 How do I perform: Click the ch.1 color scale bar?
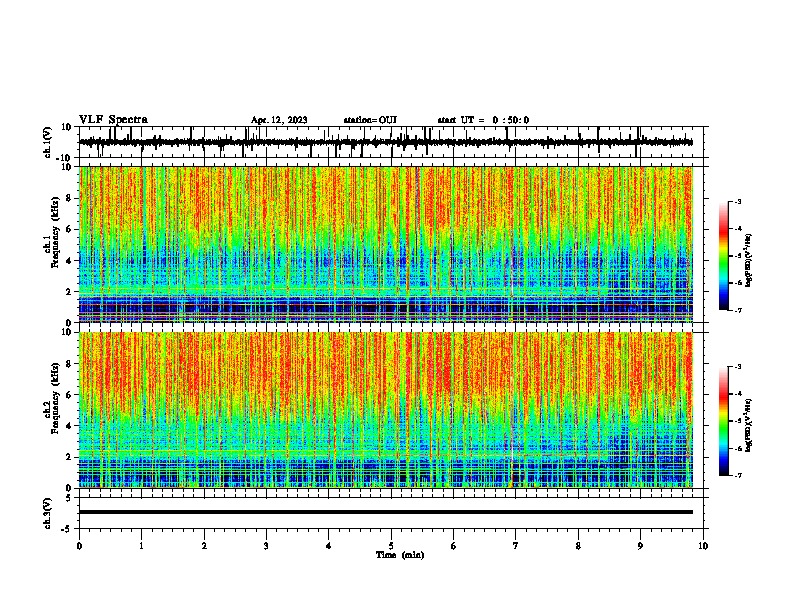(x=723, y=256)
